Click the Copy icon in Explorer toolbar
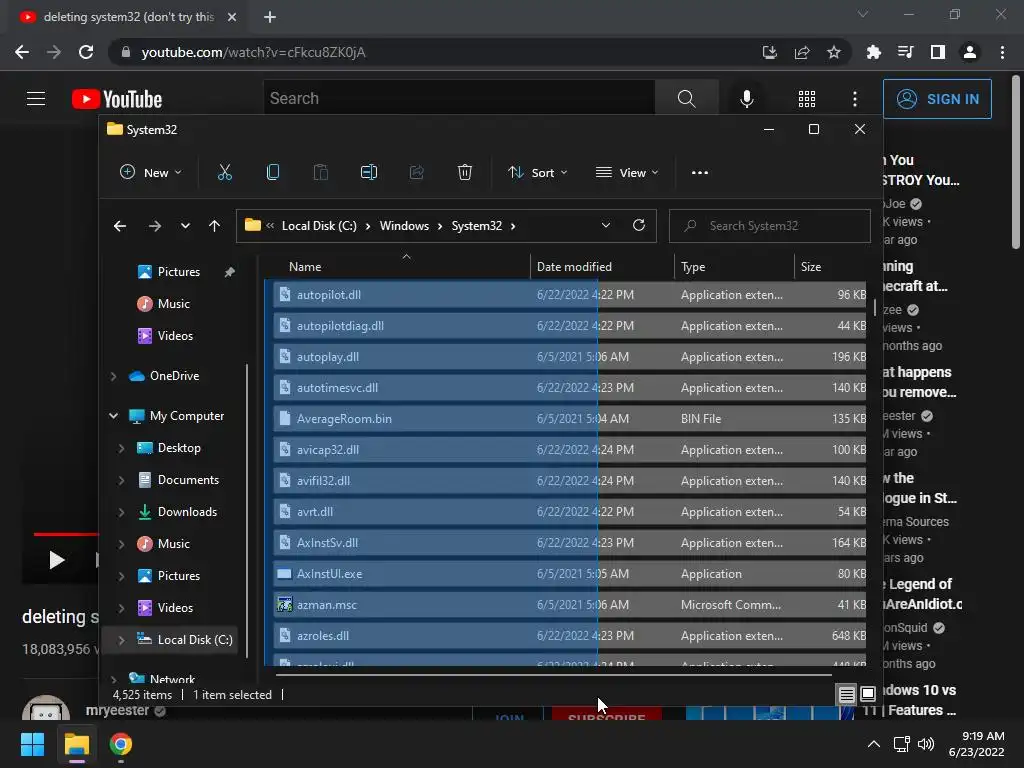 273,172
